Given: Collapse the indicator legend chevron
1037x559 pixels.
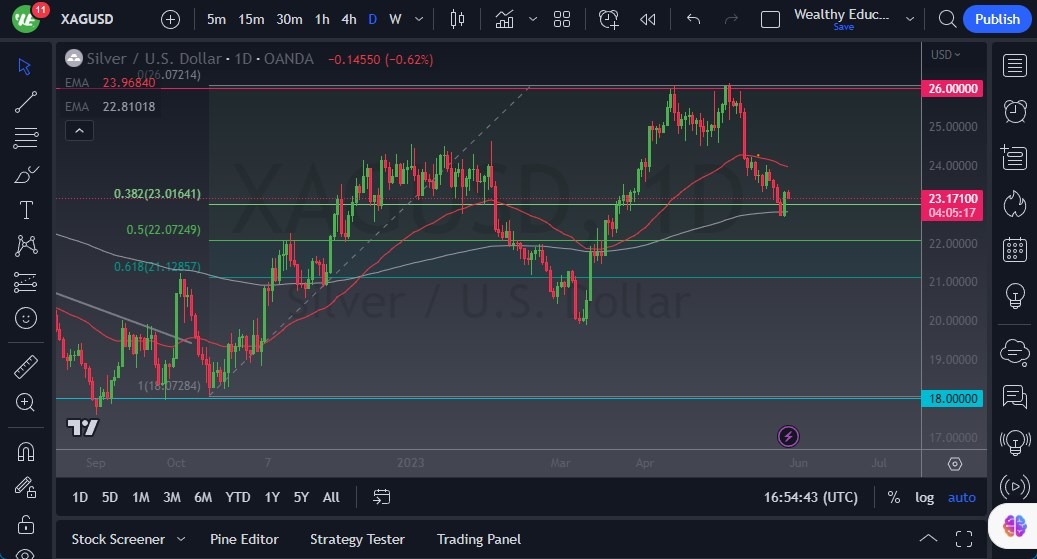Looking at the screenshot, I should pyautogui.click(x=80, y=130).
